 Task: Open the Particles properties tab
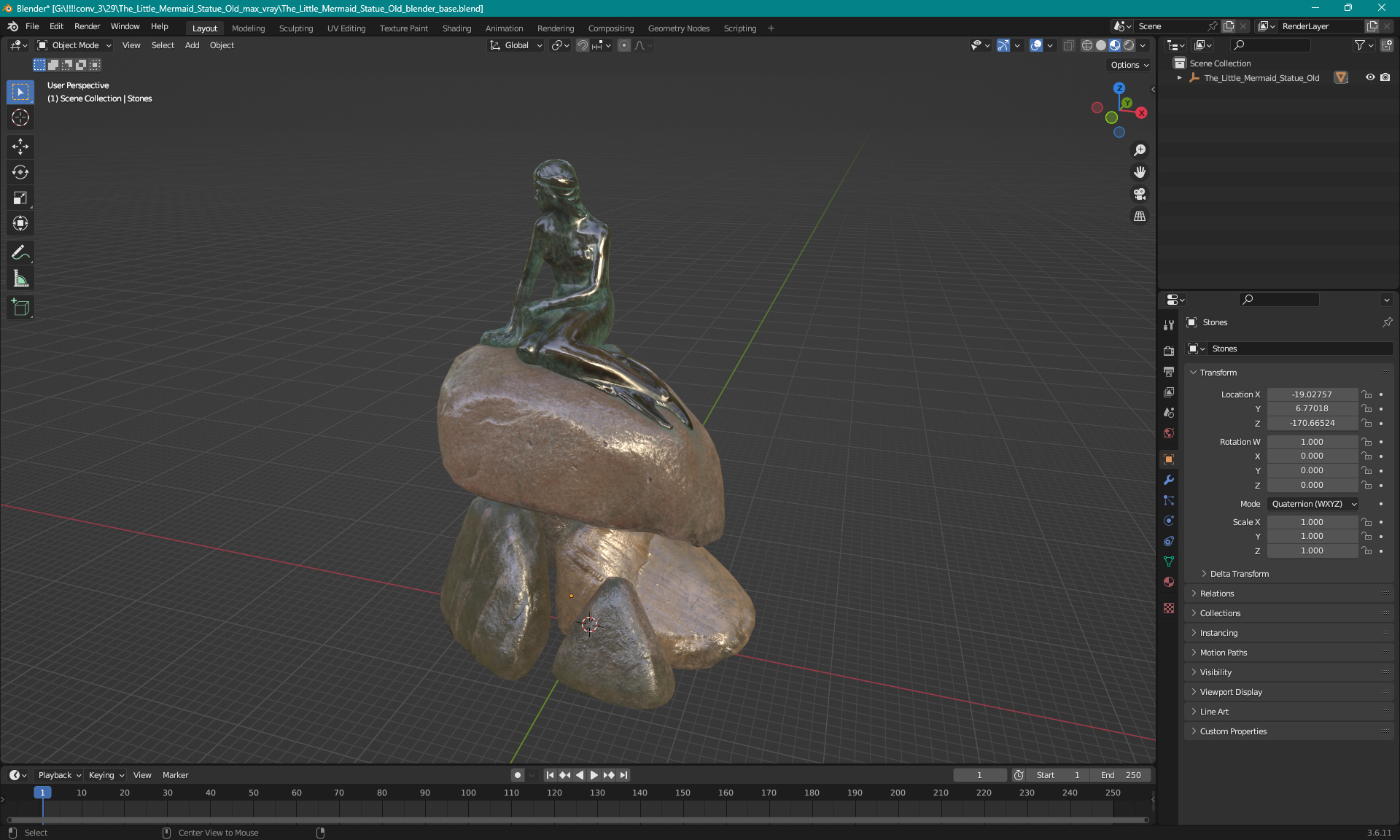click(x=1169, y=500)
